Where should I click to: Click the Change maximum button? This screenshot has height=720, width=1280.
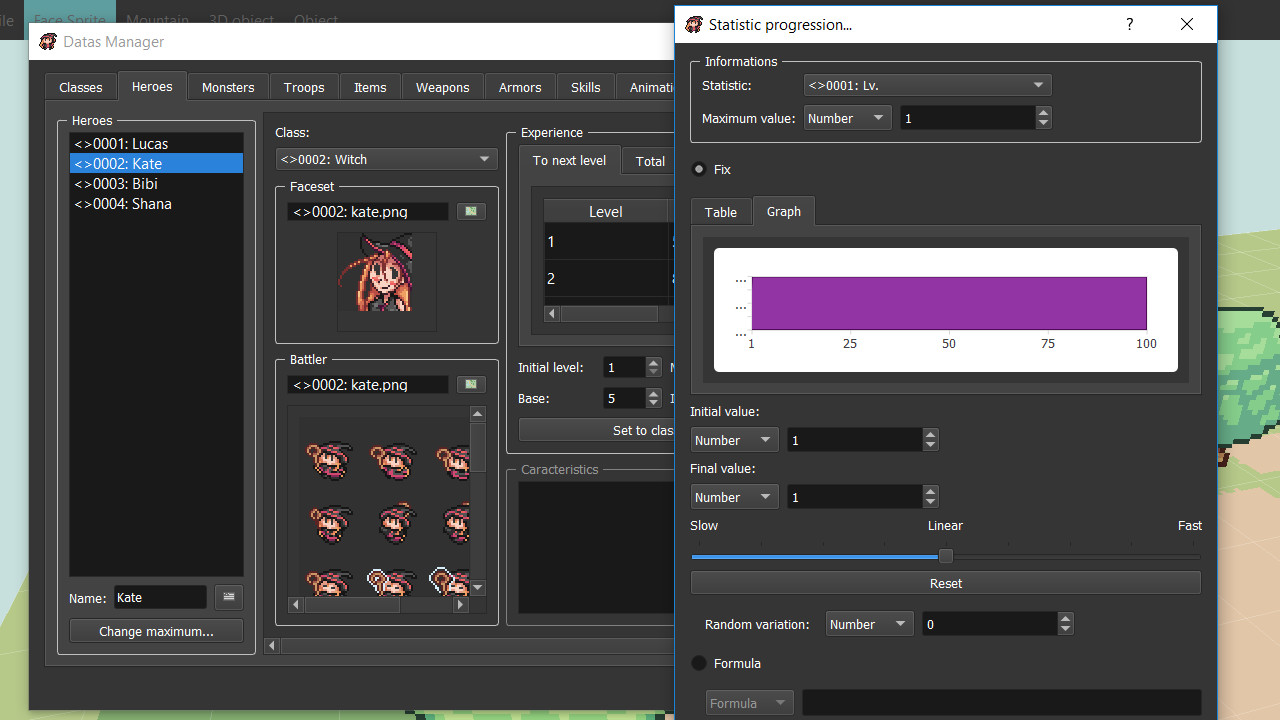pos(156,631)
